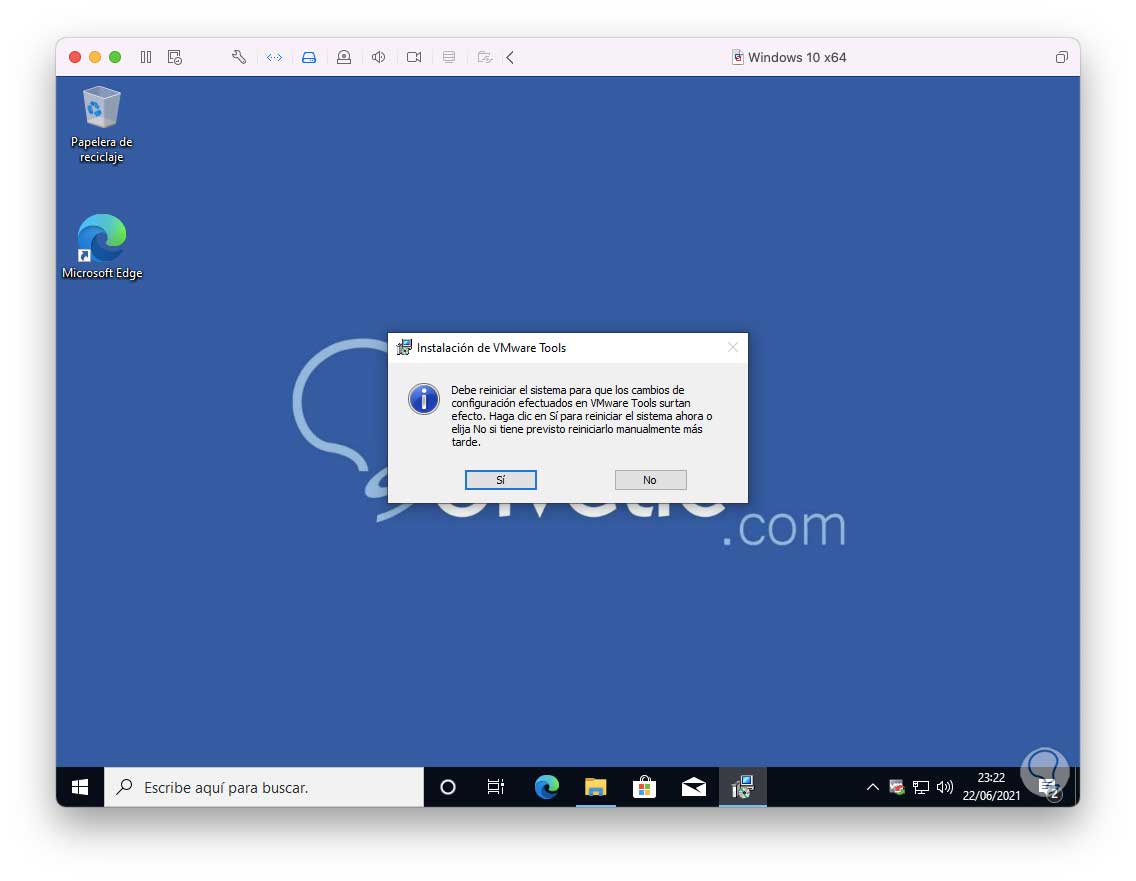Click the green macOS zoom button
1136x881 pixels.
point(115,57)
